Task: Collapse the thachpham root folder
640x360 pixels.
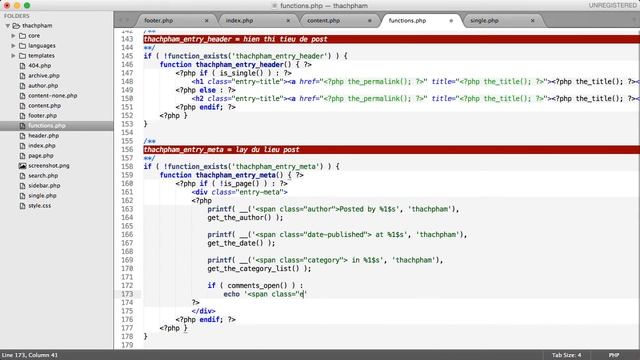Action: point(7,26)
